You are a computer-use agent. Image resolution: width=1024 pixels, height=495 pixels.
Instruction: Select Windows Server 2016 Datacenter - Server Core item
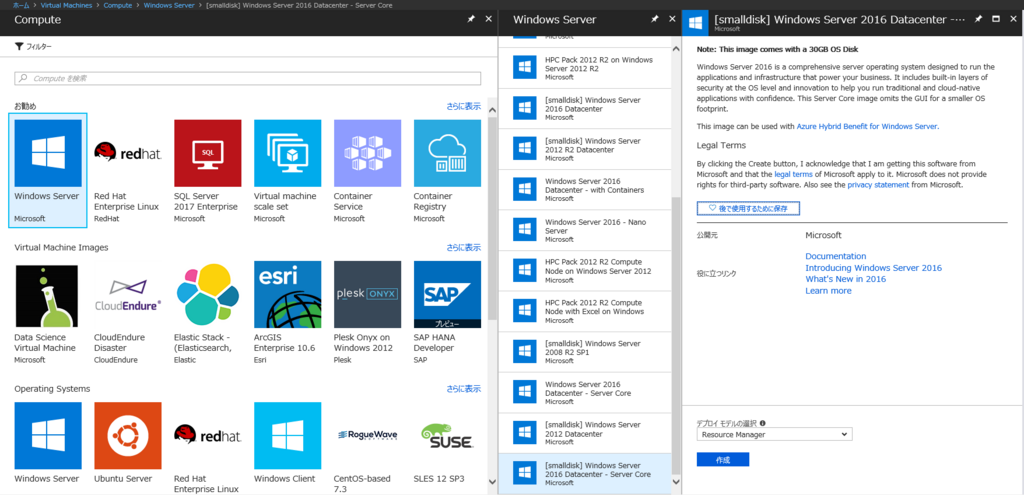coord(585,392)
